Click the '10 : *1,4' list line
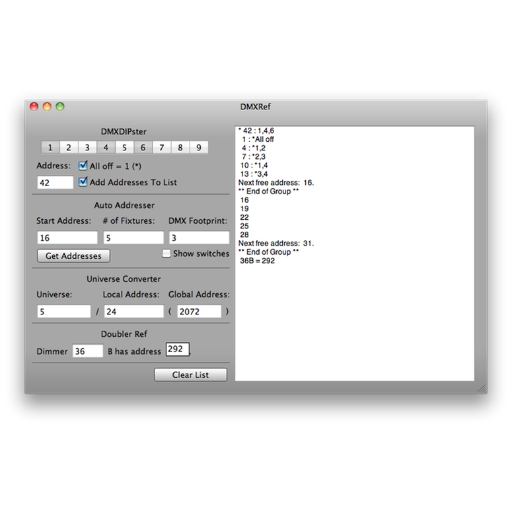512x512 pixels. tap(254, 165)
